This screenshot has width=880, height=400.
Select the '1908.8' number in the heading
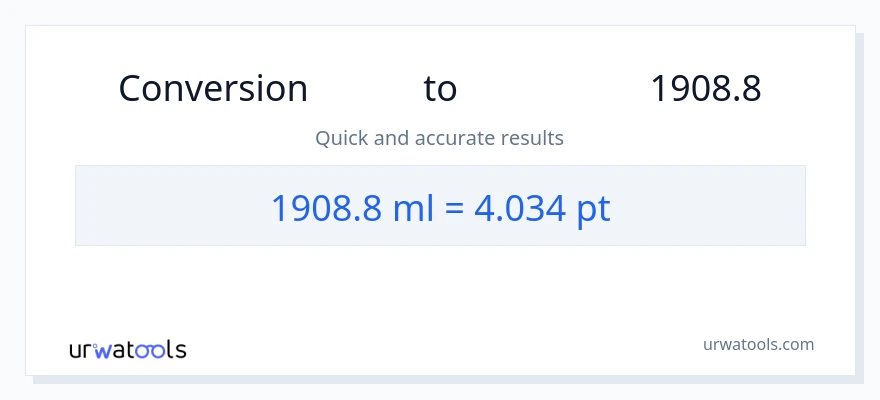coord(705,89)
